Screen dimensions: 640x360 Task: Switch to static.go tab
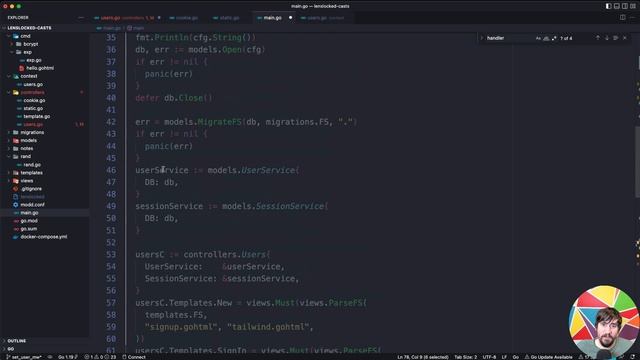click(229, 18)
